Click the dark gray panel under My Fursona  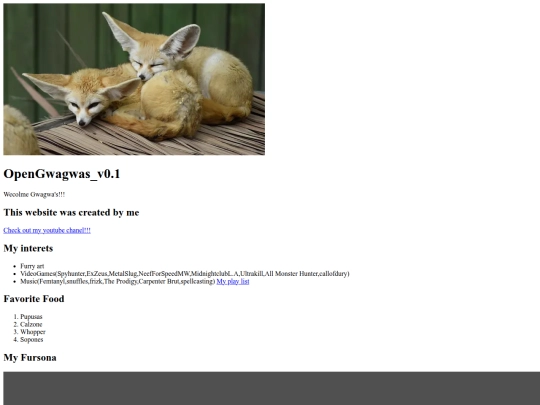[272, 388]
